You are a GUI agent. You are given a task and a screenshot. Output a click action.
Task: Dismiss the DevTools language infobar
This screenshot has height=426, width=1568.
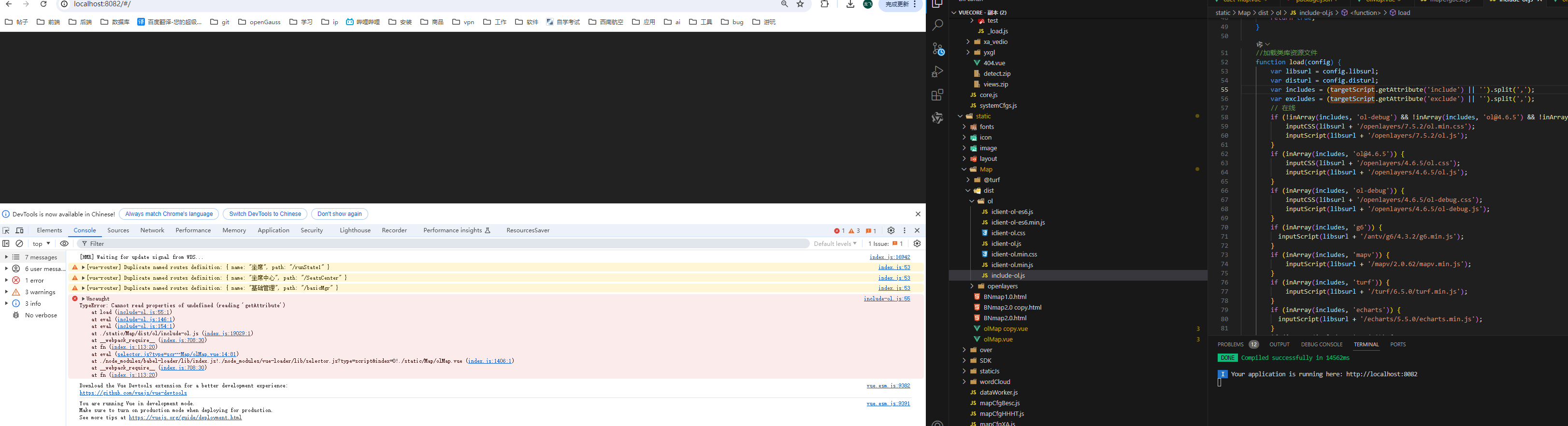click(918, 214)
